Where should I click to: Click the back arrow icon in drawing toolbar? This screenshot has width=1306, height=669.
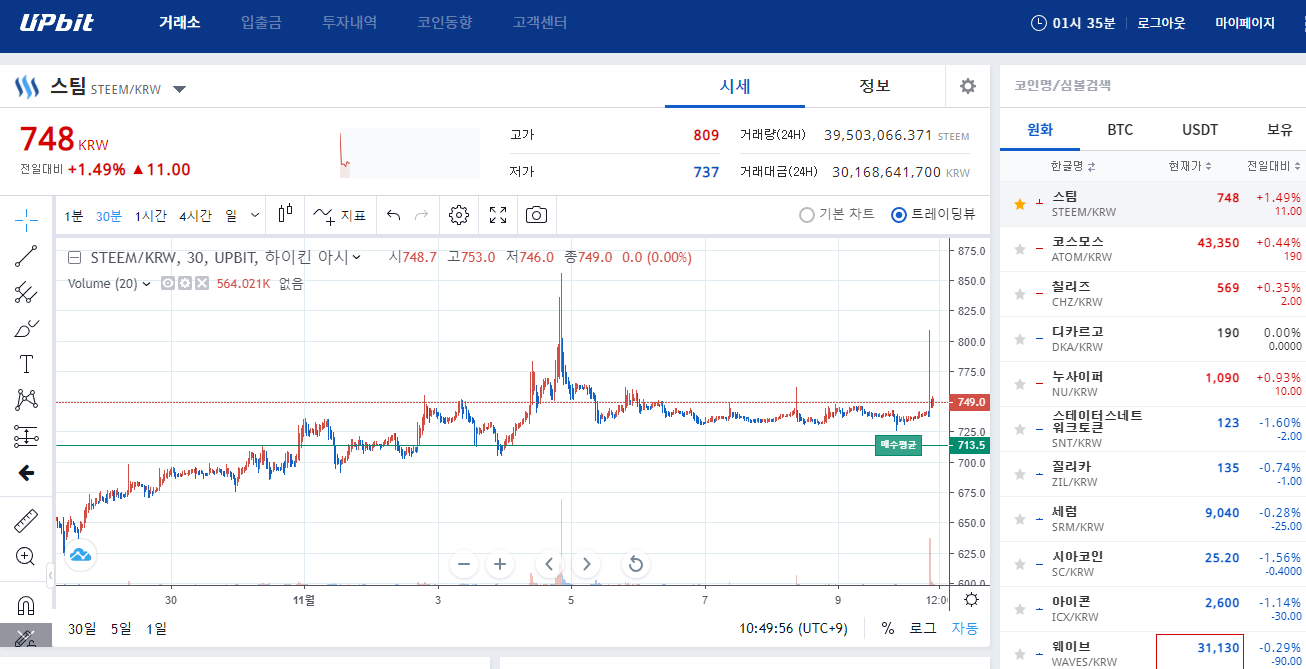27,473
